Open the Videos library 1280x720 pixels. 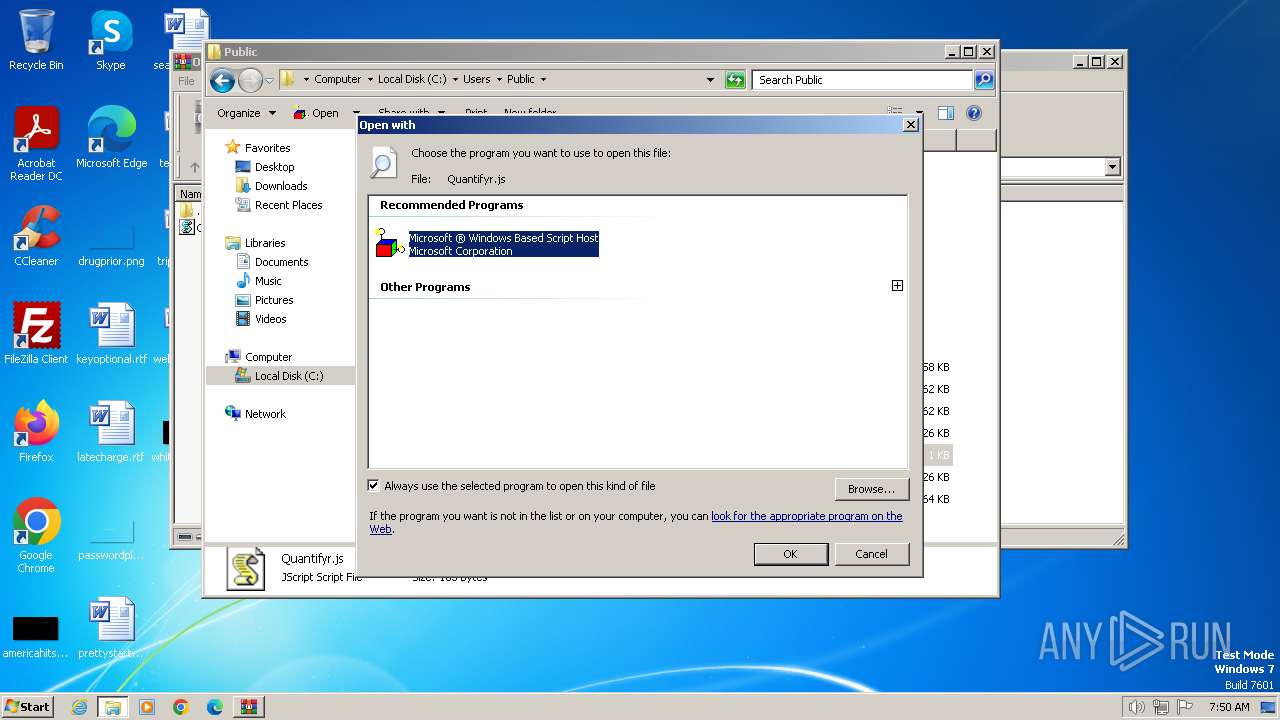(270, 319)
